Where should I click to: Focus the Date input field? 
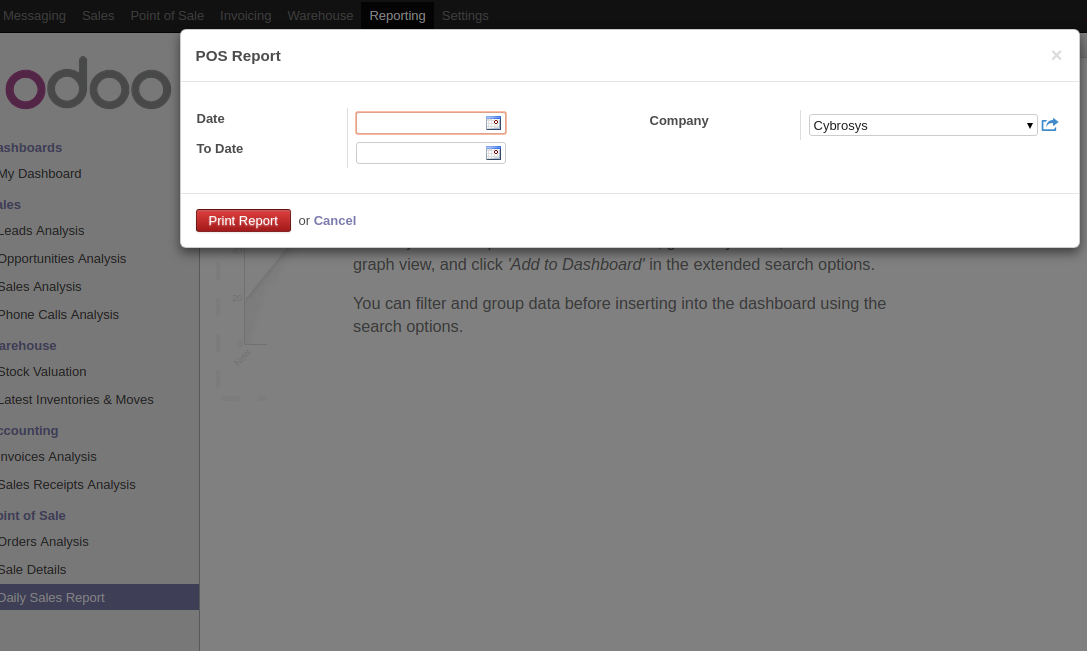click(x=420, y=123)
